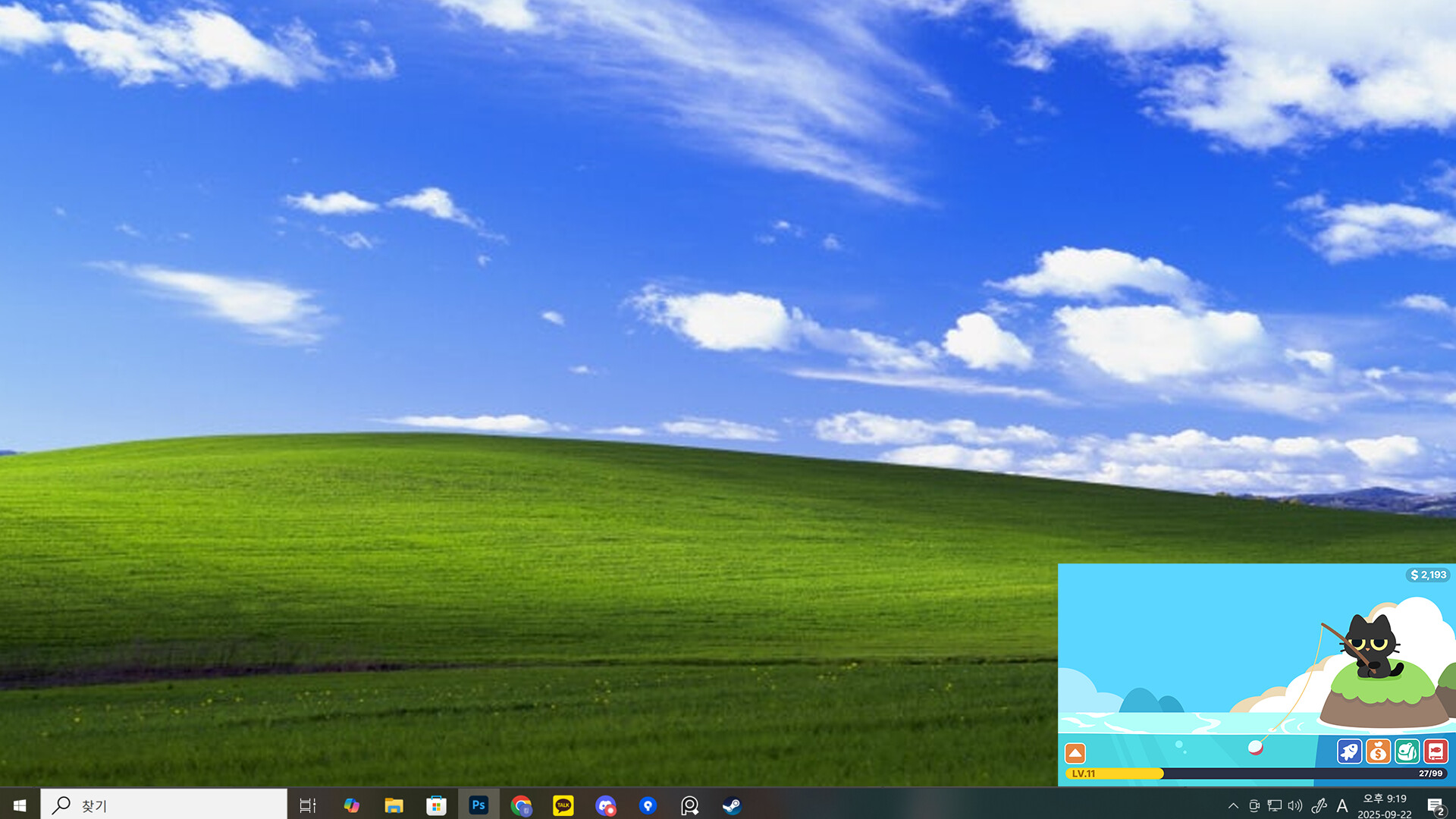
Task: Toggle Task View from the taskbar
Action: (x=306, y=805)
